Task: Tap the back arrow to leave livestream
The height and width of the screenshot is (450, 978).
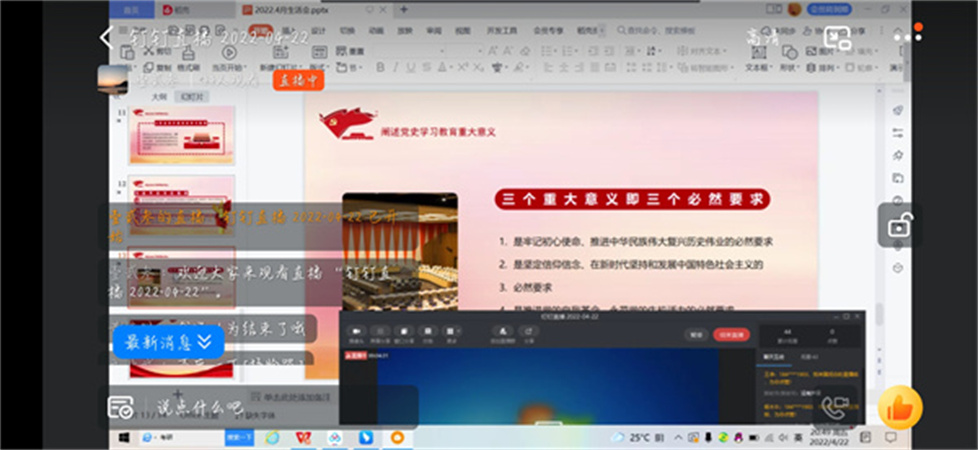Action: pyautogui.click(x=107, y=37)
